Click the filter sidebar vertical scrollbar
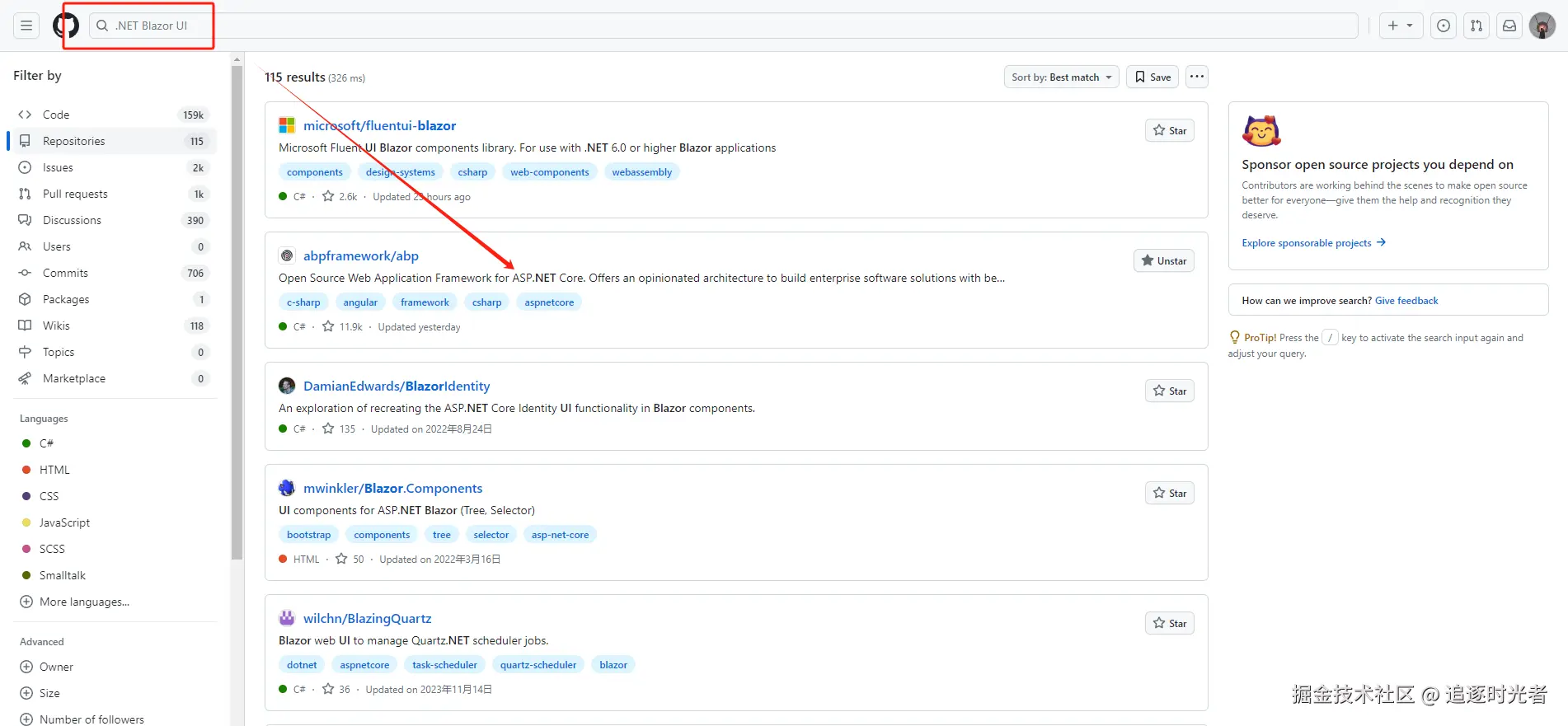This screenshot has width=1568, height=726. (237, 313)
